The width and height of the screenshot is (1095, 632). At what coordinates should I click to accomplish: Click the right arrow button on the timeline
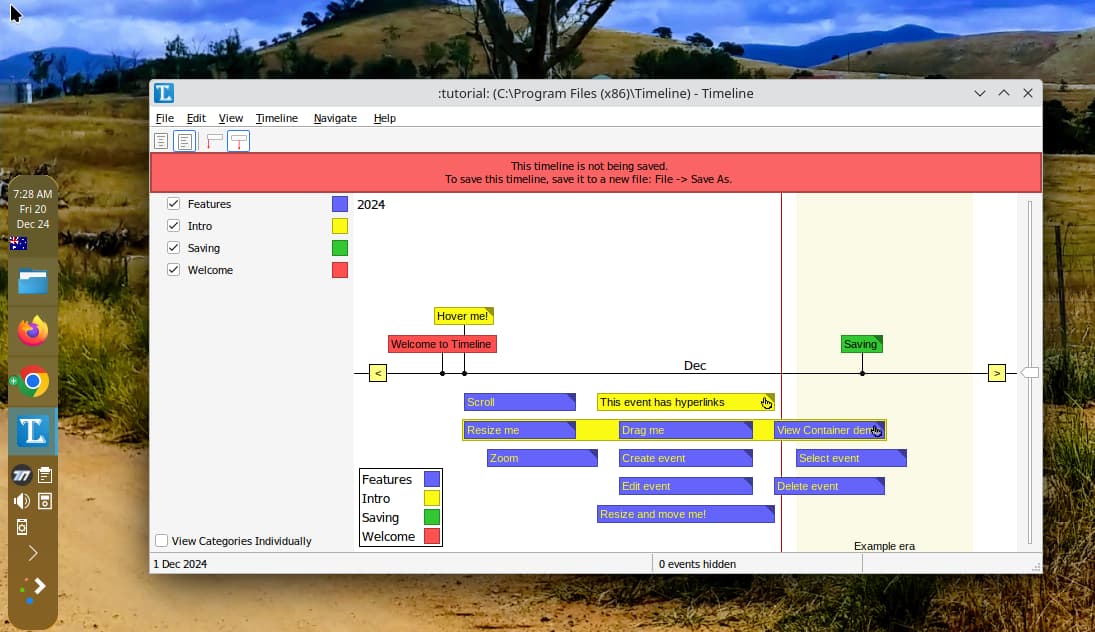(x=997, y=374)
